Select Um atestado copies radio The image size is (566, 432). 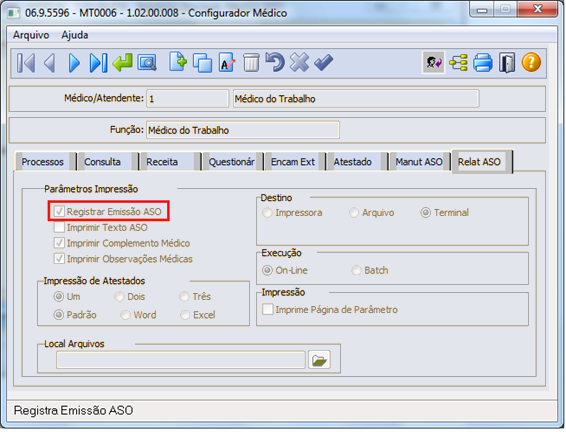58,297
